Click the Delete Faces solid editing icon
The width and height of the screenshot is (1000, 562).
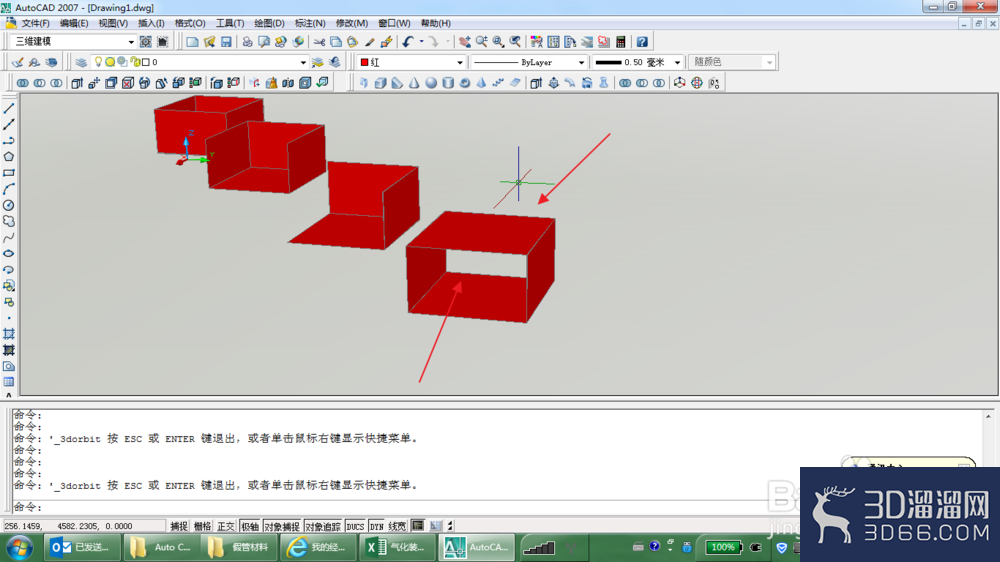128,83
